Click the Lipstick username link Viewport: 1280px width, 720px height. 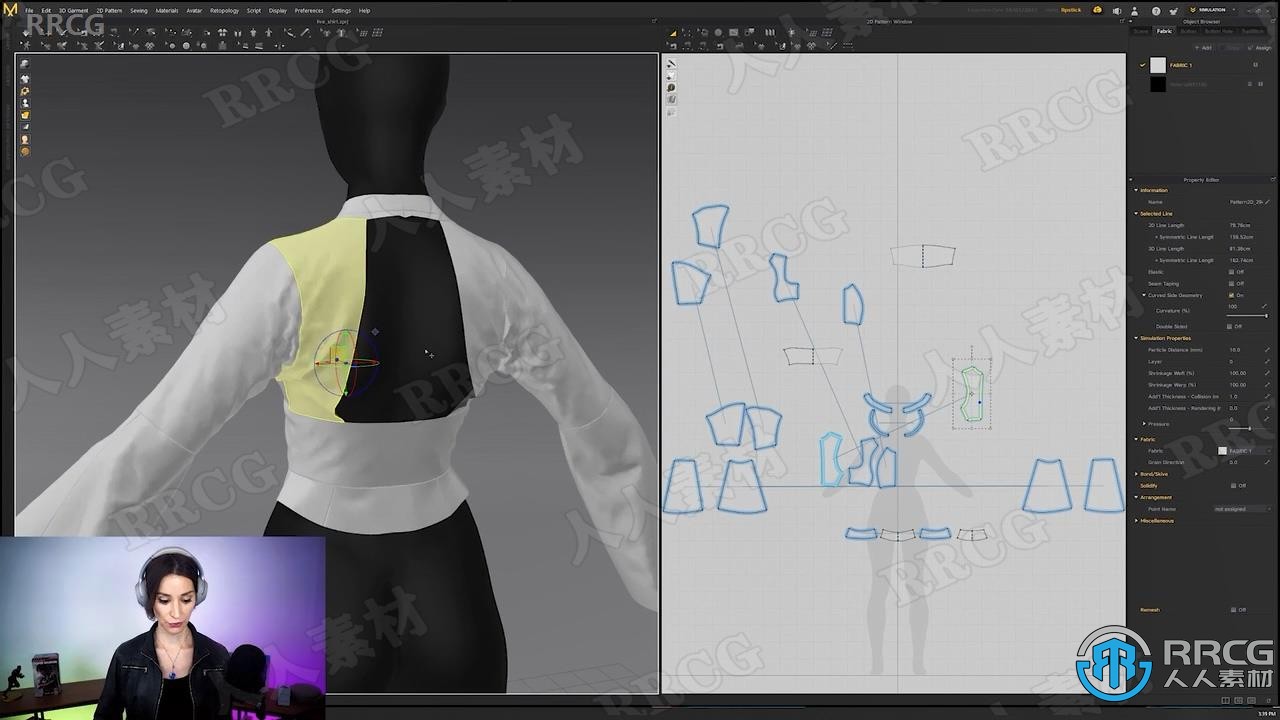(1071, 10)
